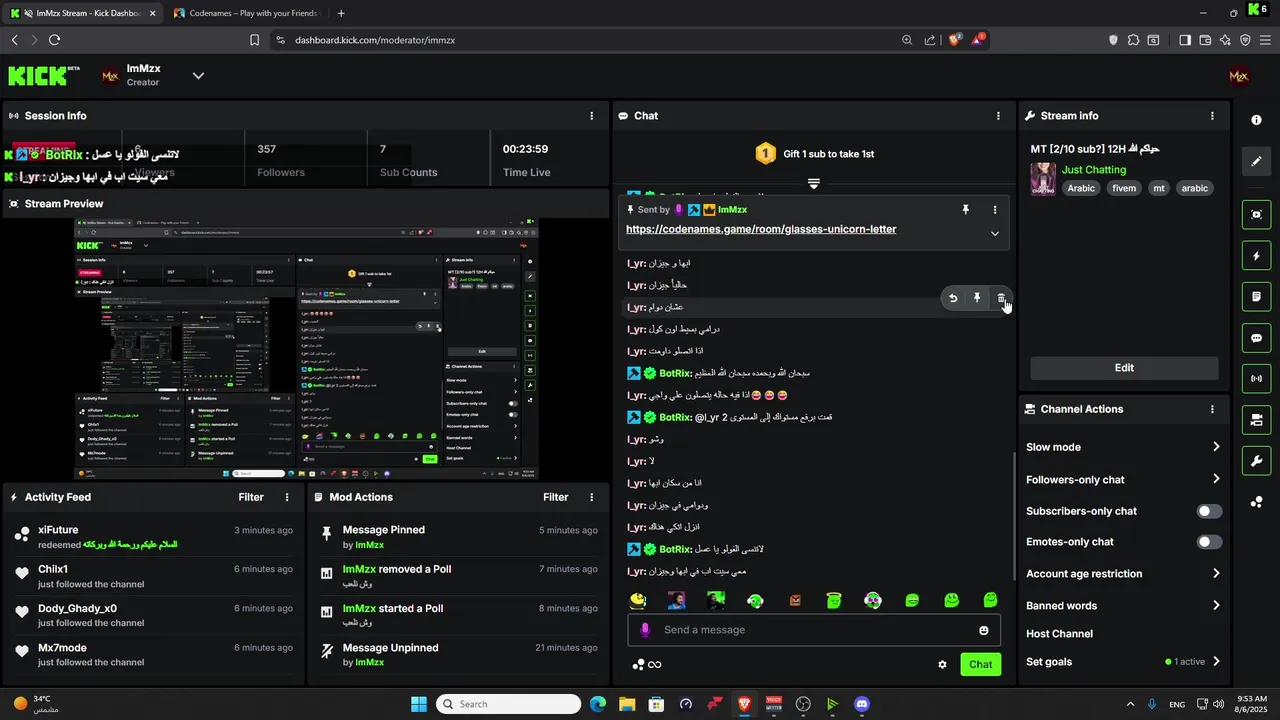Open Stream info three-dot menu

click(1213, 116)
